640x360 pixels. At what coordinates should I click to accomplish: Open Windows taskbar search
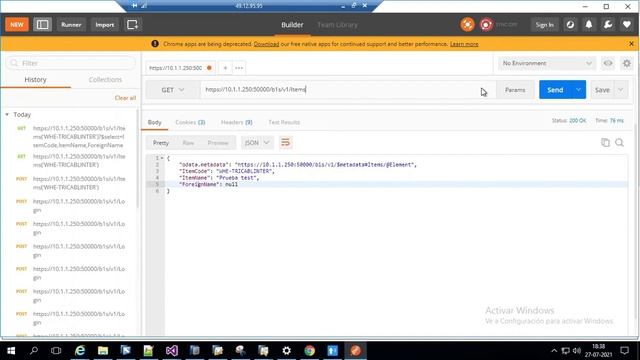click(x=34, y=351)
